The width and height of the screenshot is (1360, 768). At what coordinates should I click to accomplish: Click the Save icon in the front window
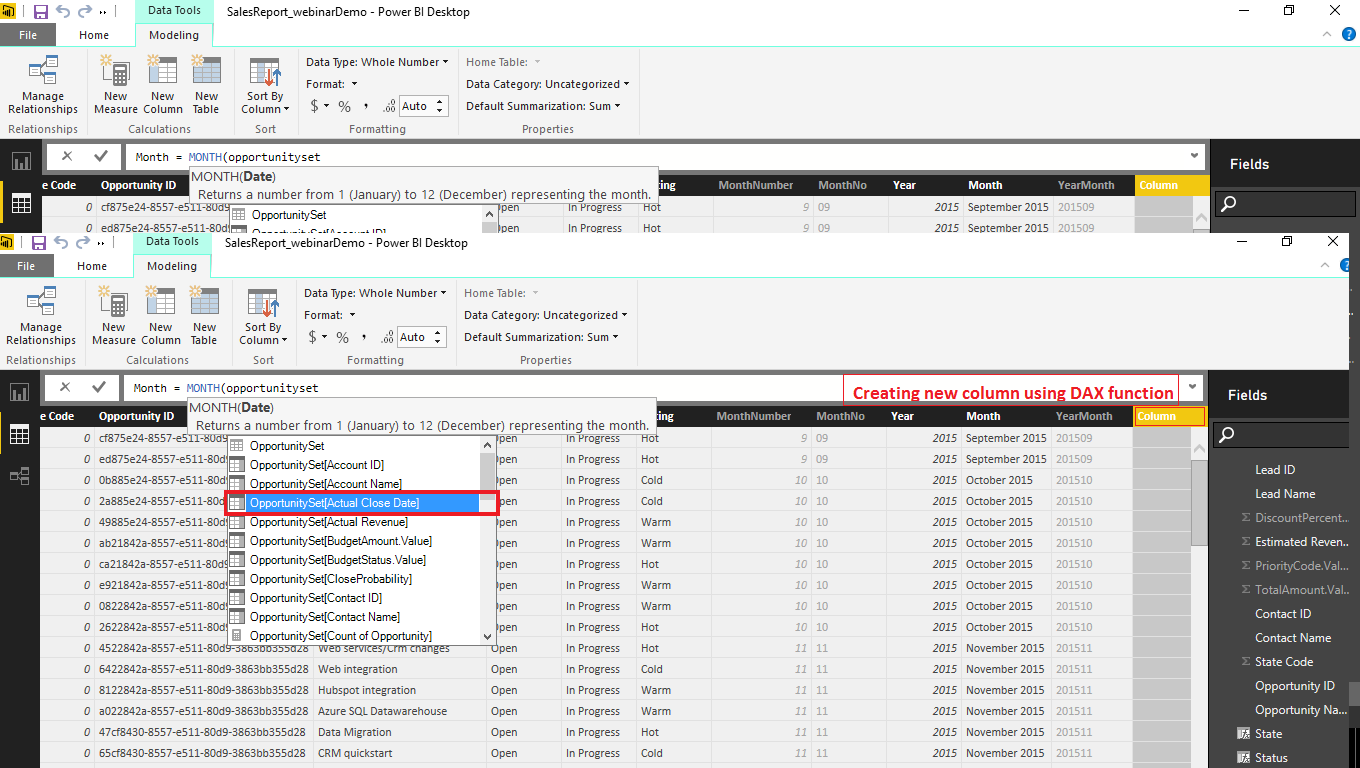39,243
